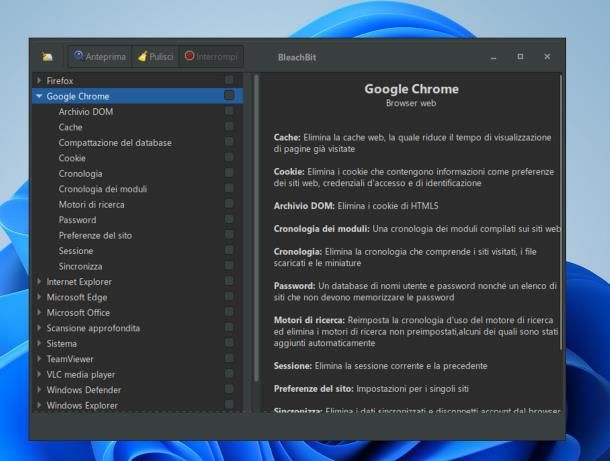Check the Windows Explorer checkbox
Screen dimensions: 610x461
point(229,405)
